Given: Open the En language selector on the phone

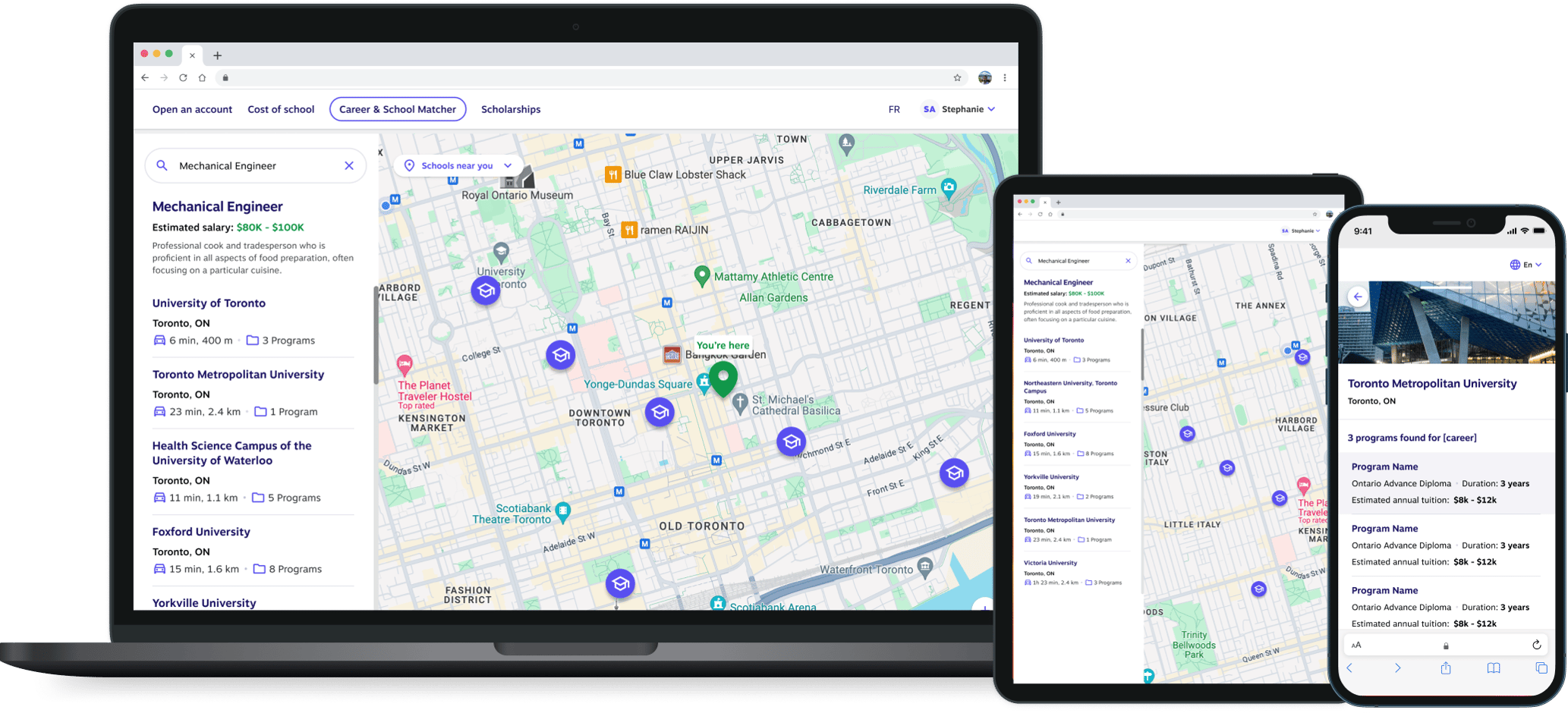Looking at the screenshot, I should pos(1525,265).
